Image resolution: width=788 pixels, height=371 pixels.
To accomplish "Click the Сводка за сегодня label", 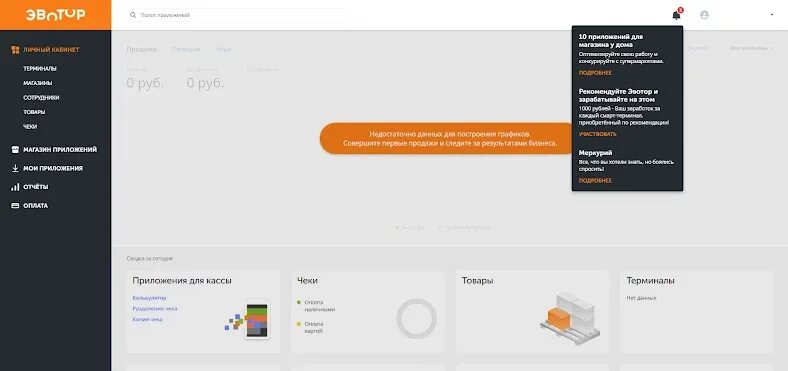I will point(150,258).
